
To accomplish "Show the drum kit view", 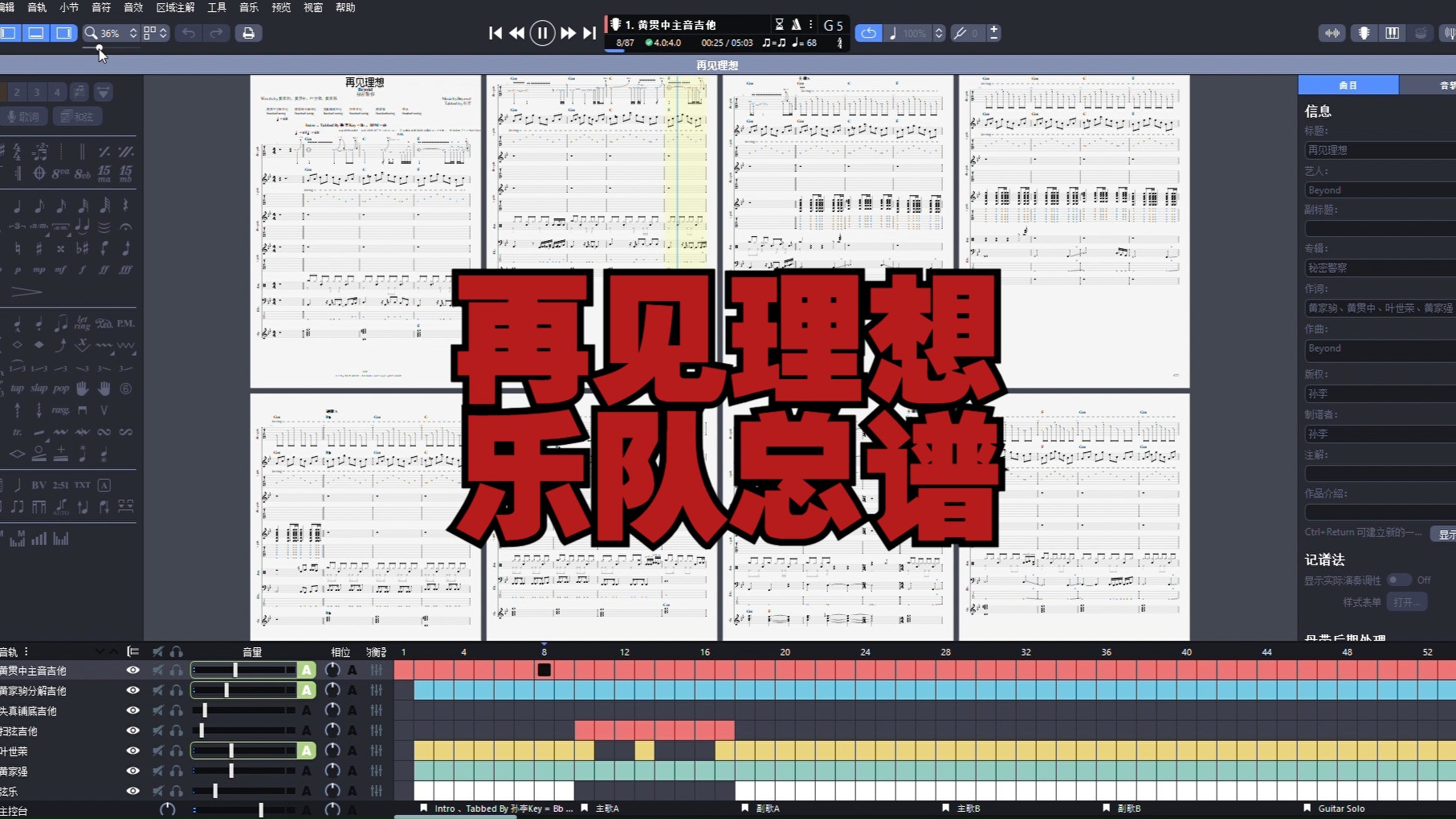I will point(1421,33).
